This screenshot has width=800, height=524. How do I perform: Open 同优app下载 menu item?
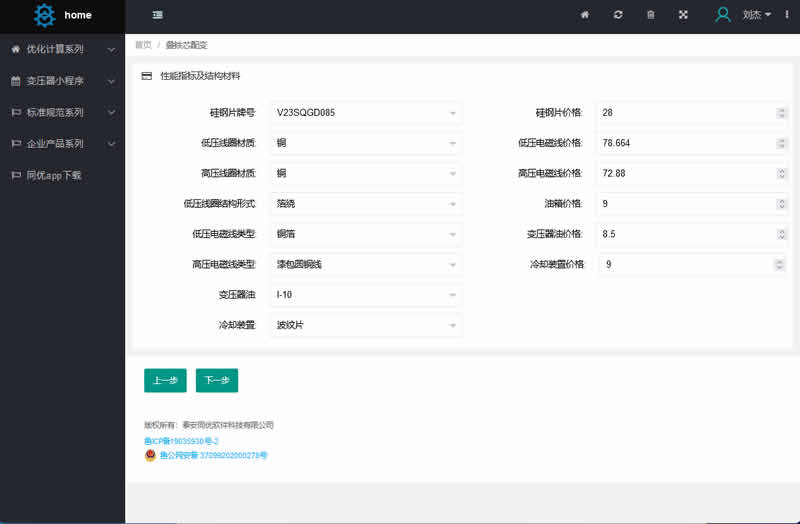[62, 176]
